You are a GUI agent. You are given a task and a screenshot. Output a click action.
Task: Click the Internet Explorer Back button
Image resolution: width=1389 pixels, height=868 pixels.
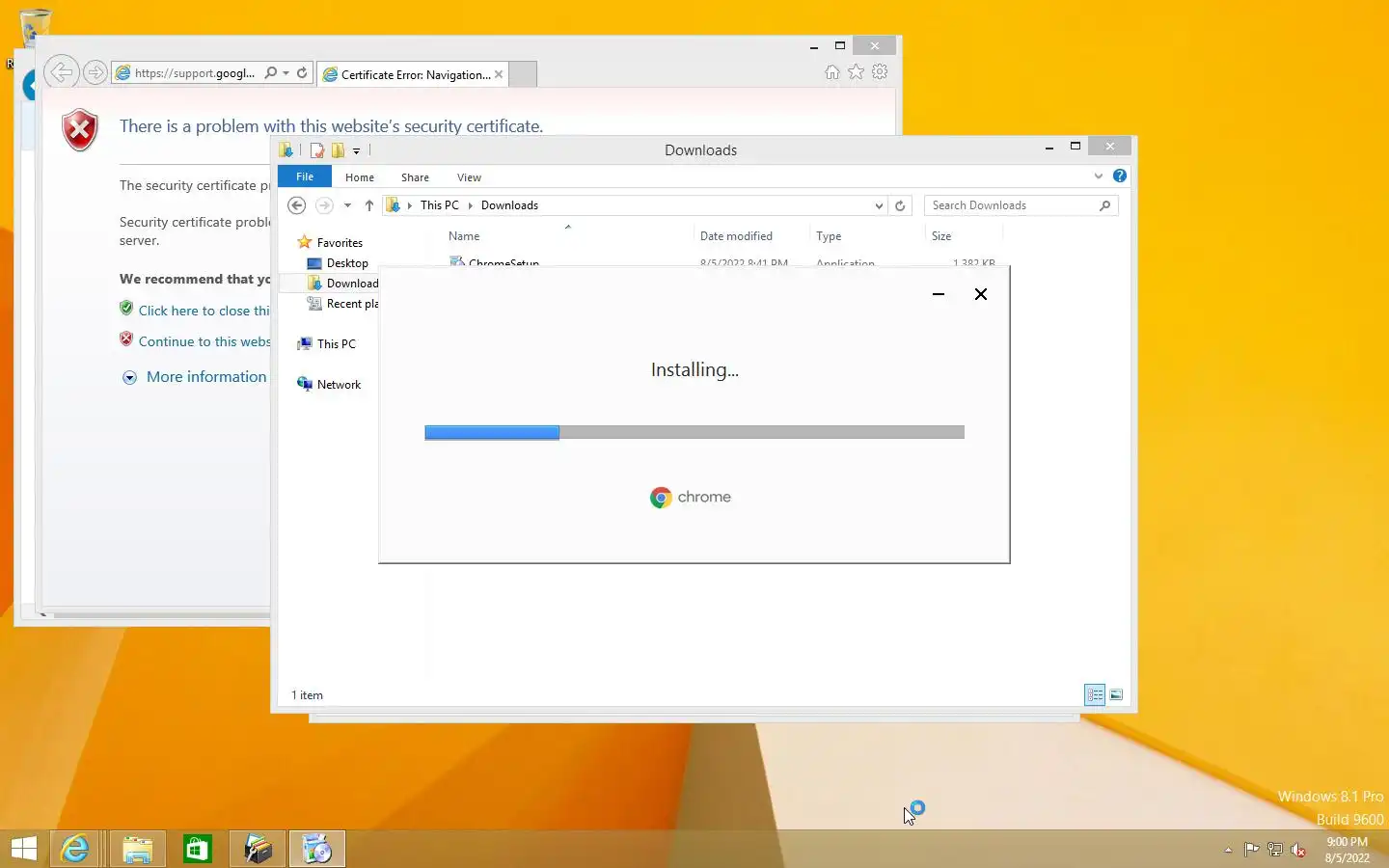click(61, 72)
